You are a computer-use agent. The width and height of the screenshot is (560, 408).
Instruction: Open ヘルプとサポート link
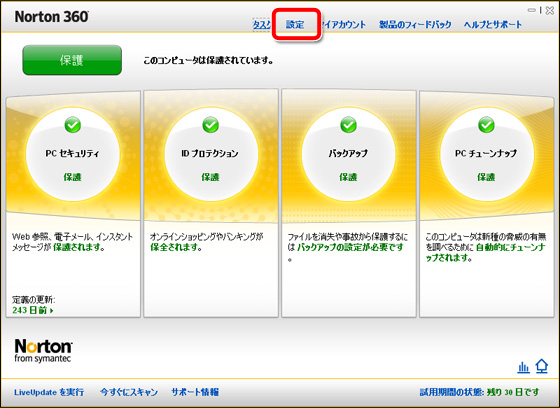click(493, 25)
